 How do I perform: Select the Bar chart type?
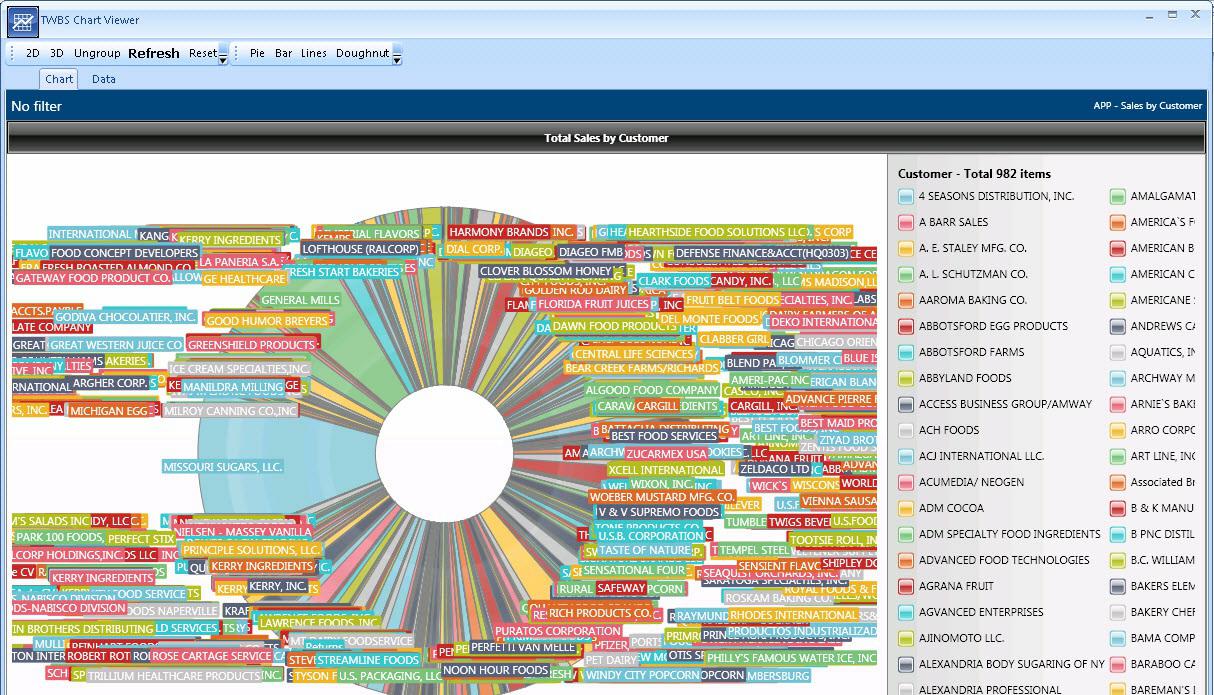(x=284, y=53)
